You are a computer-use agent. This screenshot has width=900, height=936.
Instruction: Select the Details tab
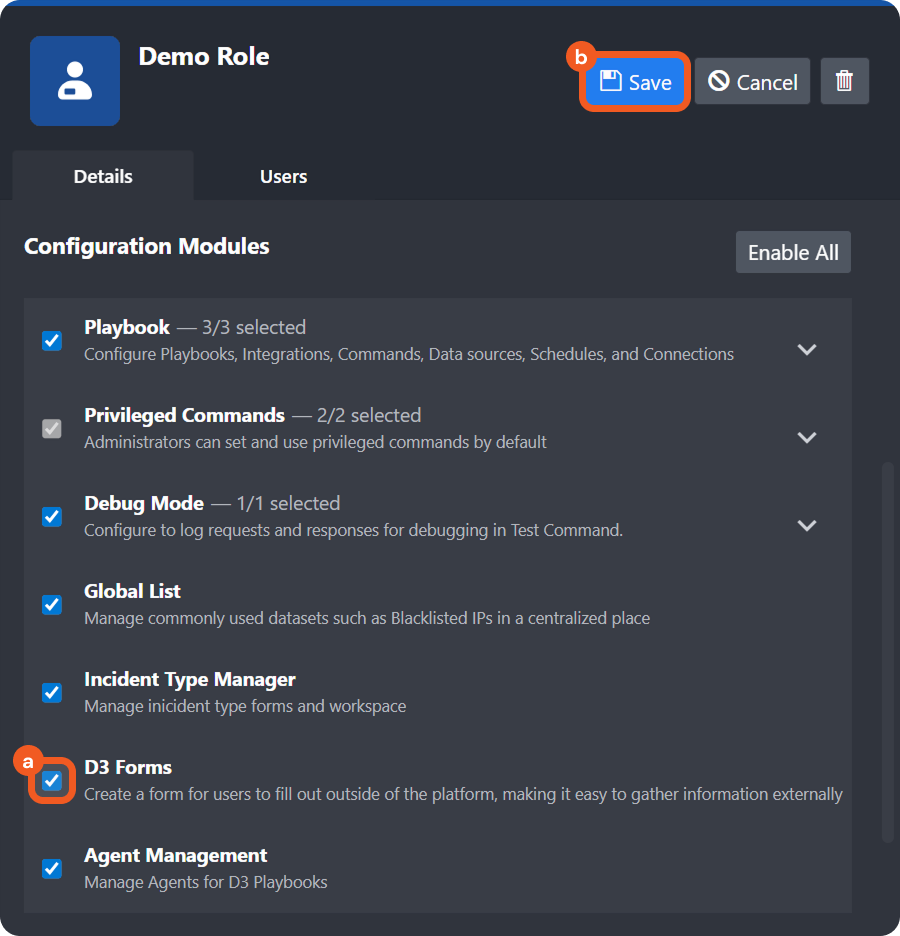[103, 176]
